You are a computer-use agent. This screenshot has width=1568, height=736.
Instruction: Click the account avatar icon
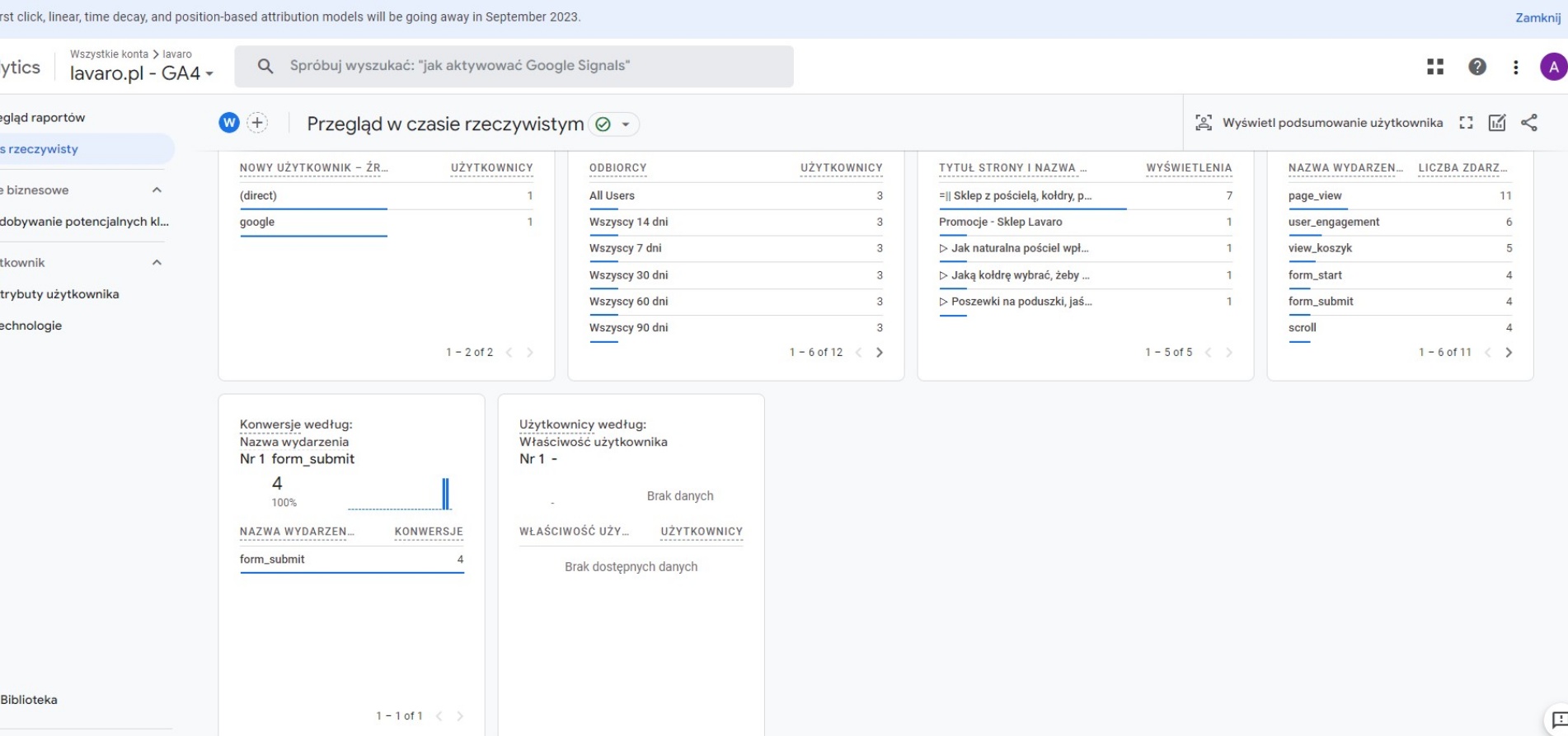pyautogui.click(x=1553, y=67)
